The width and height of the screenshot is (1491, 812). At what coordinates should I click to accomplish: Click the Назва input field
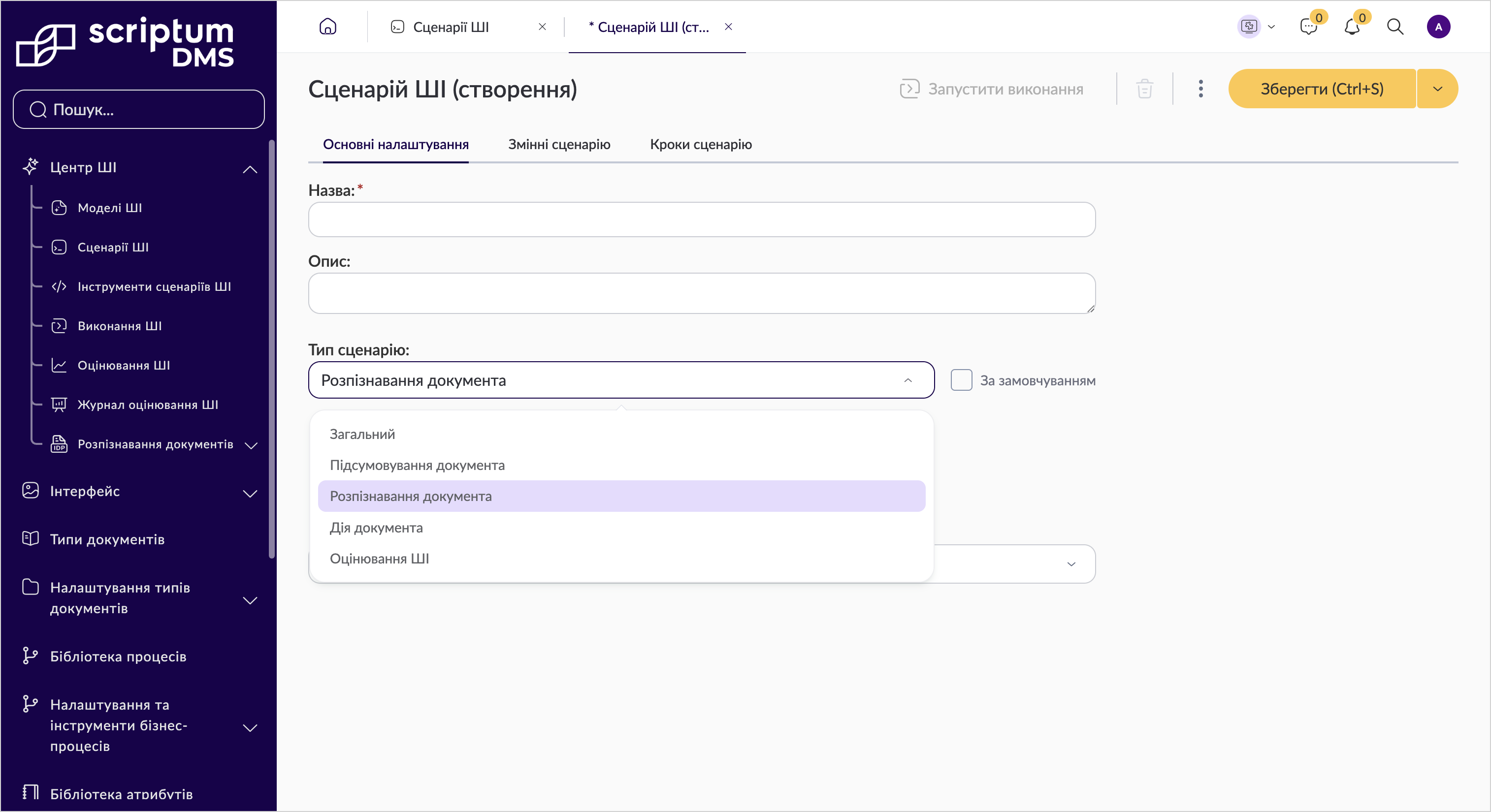[x=702, y=219]
